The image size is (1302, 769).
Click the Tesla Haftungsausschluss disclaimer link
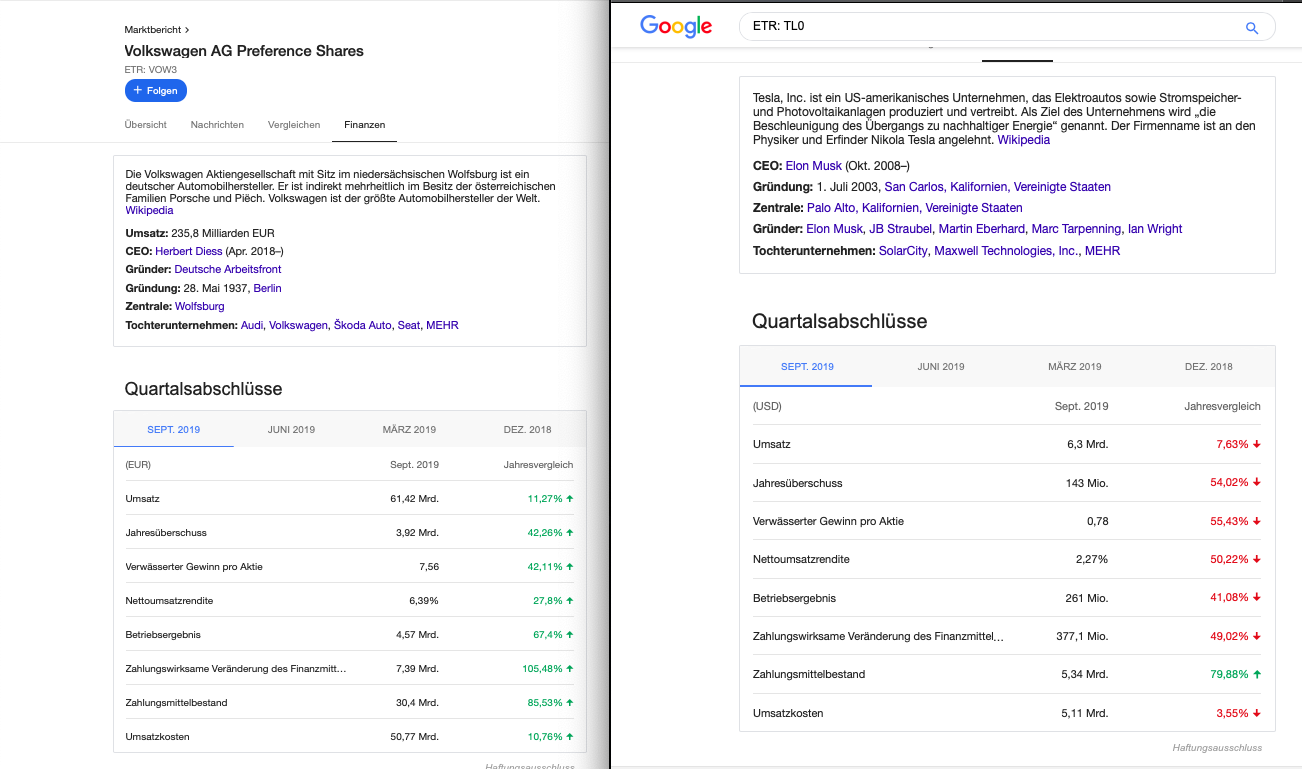1217,748
